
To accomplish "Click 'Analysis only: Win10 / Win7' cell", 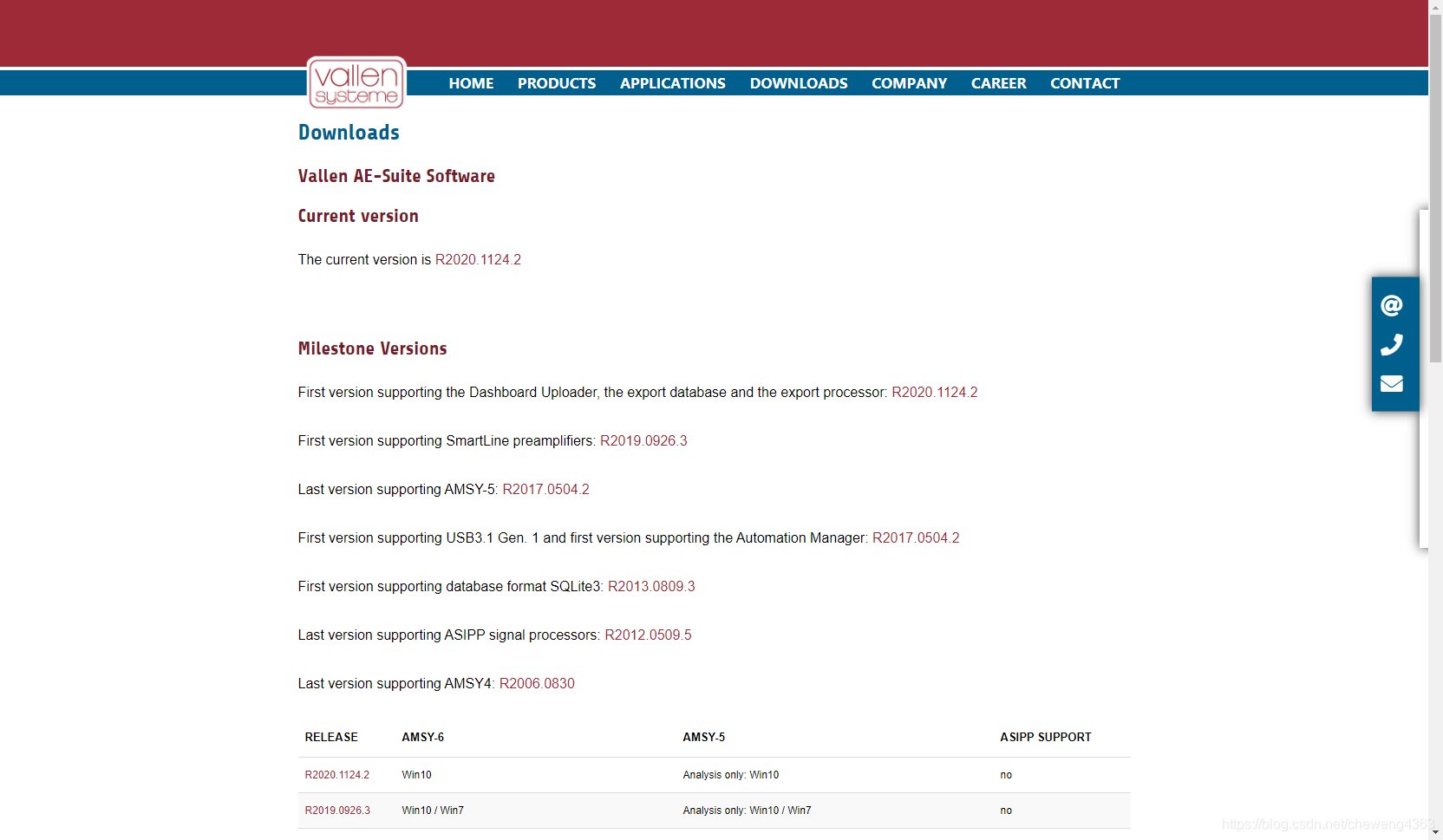I will point(748,811).
